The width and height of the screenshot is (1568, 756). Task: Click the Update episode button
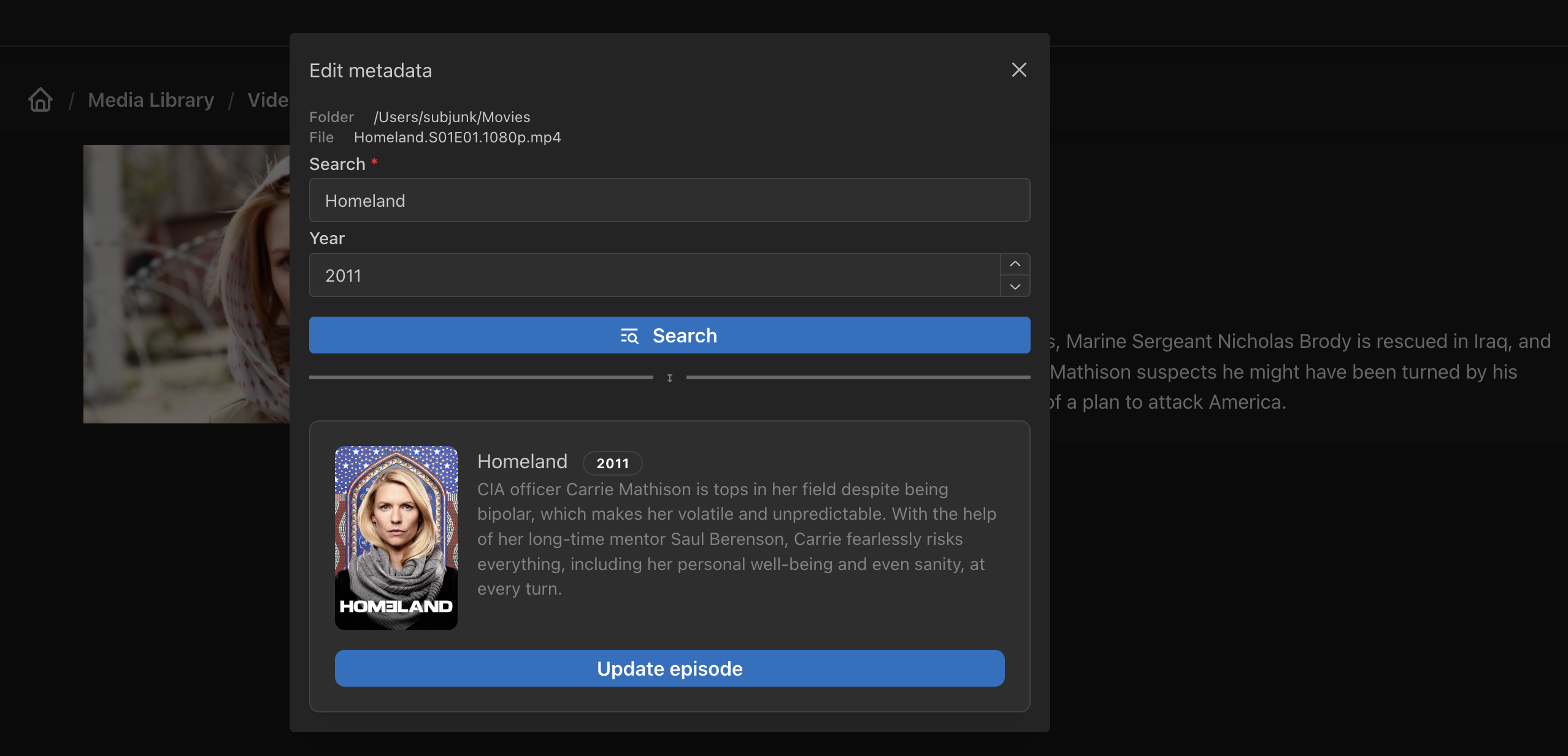coord(669,668)
